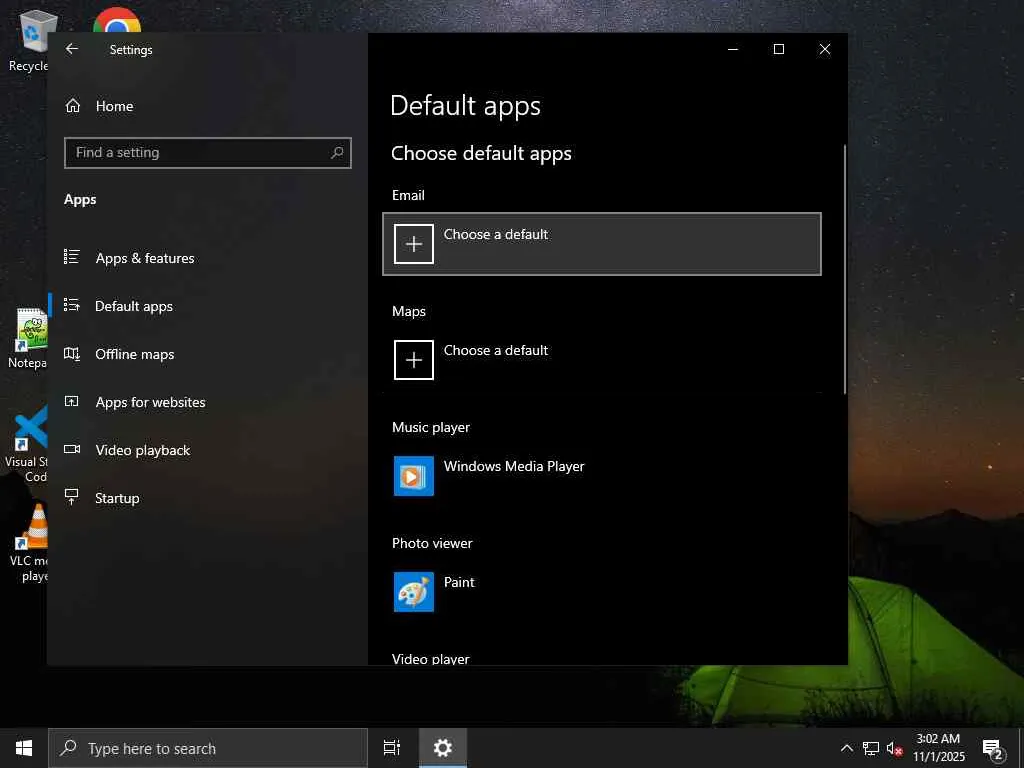Click Settings gear in taskbar
The width and height of the screenshot is (1024, 768).
point(443,748)
